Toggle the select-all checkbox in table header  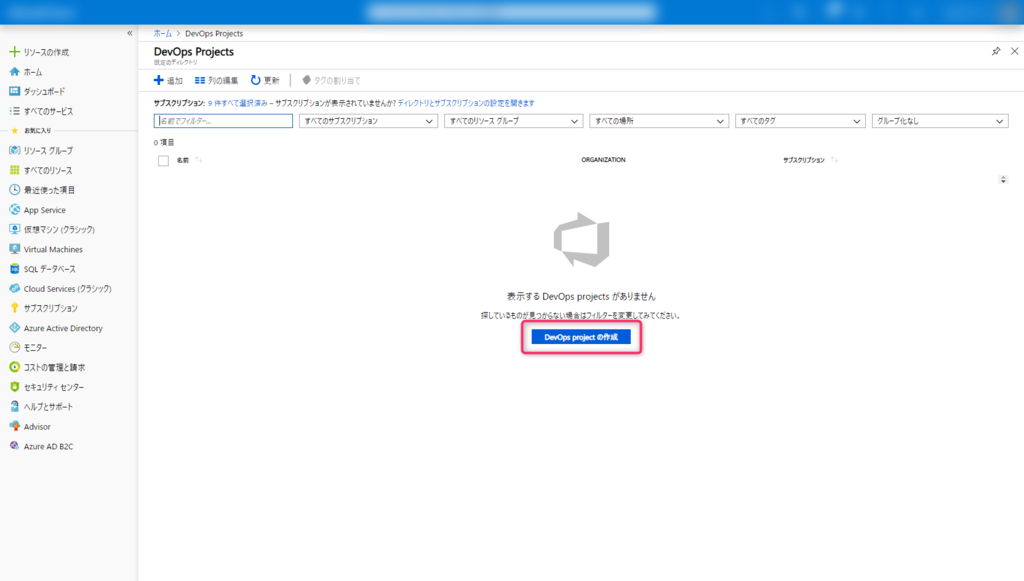click(x=163, y=161)
